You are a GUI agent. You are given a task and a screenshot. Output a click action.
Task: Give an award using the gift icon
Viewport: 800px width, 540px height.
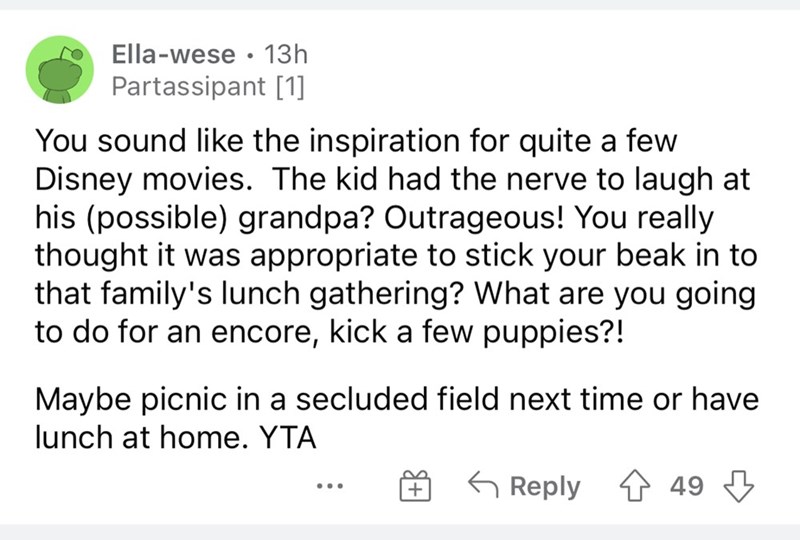tap(415, 486)
